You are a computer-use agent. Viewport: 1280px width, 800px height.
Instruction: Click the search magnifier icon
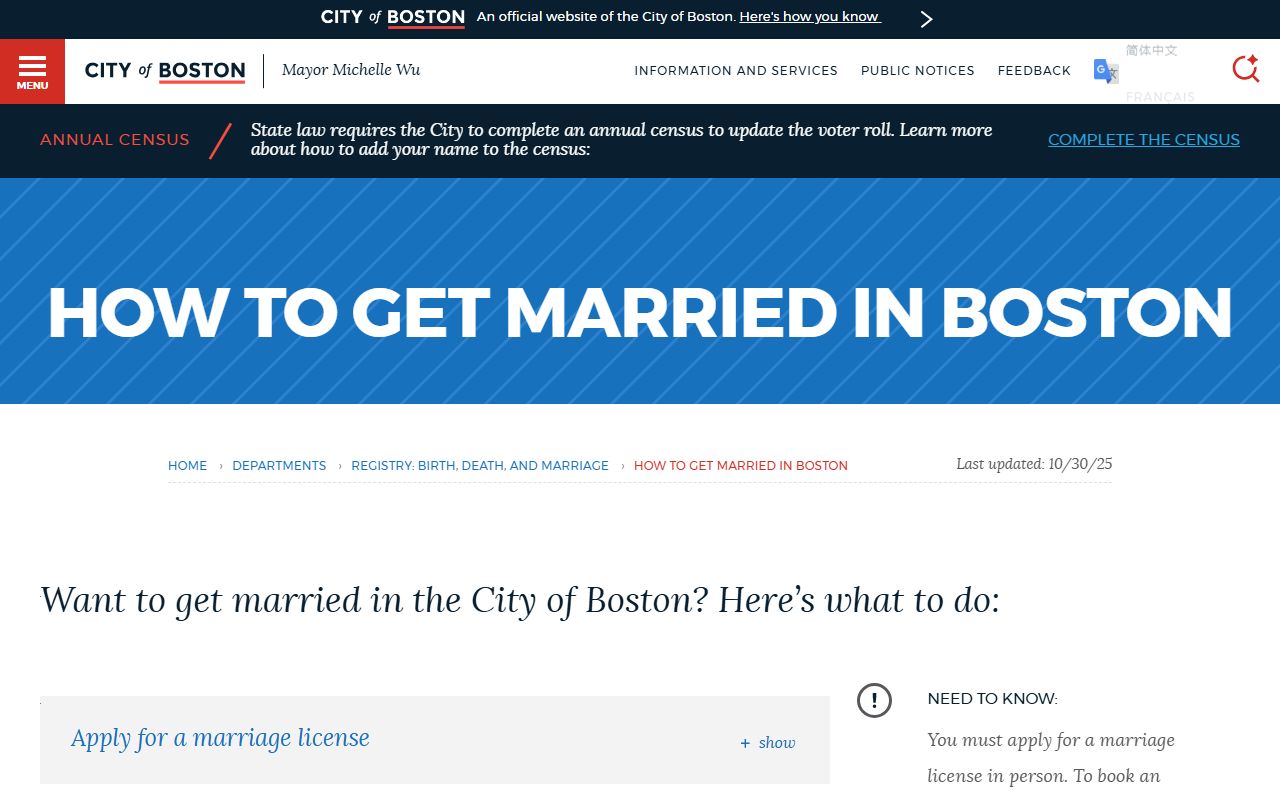click(1245, 69)
